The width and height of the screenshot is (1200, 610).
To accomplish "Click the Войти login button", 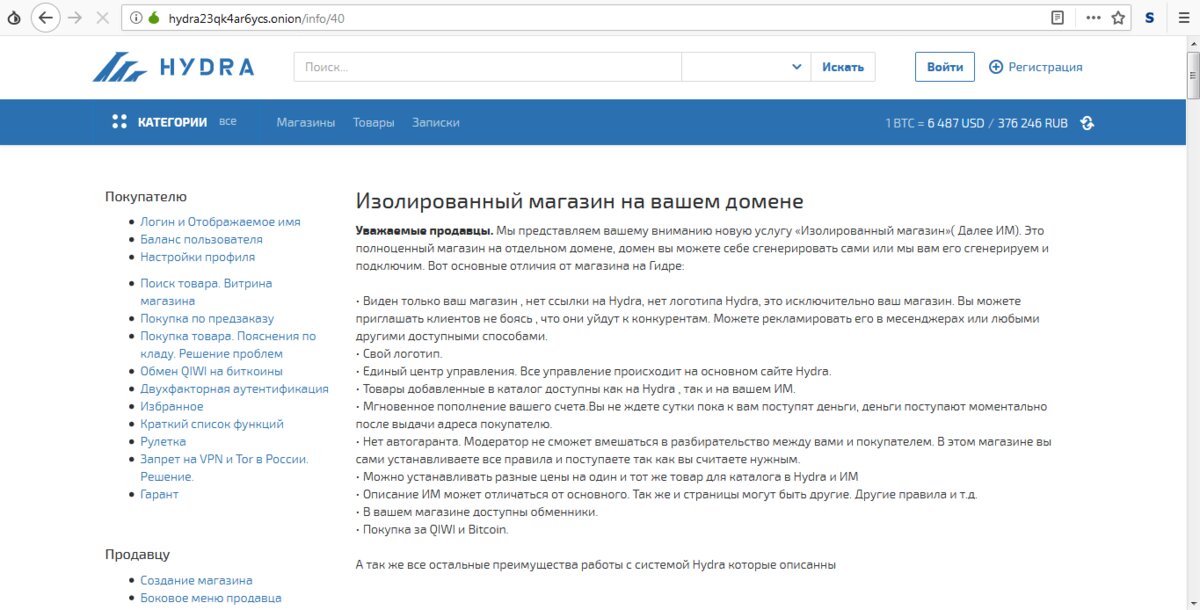I will click(945, 67).
